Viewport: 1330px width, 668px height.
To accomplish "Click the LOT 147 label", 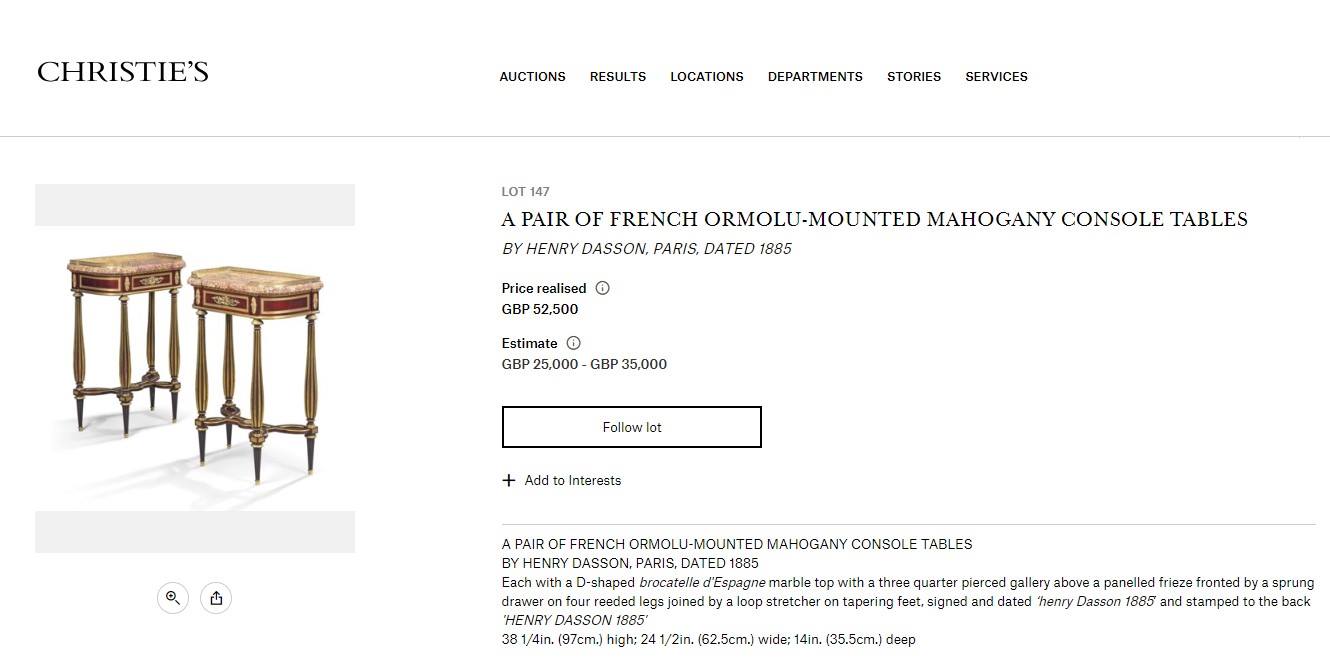I will tap(525, 192).
